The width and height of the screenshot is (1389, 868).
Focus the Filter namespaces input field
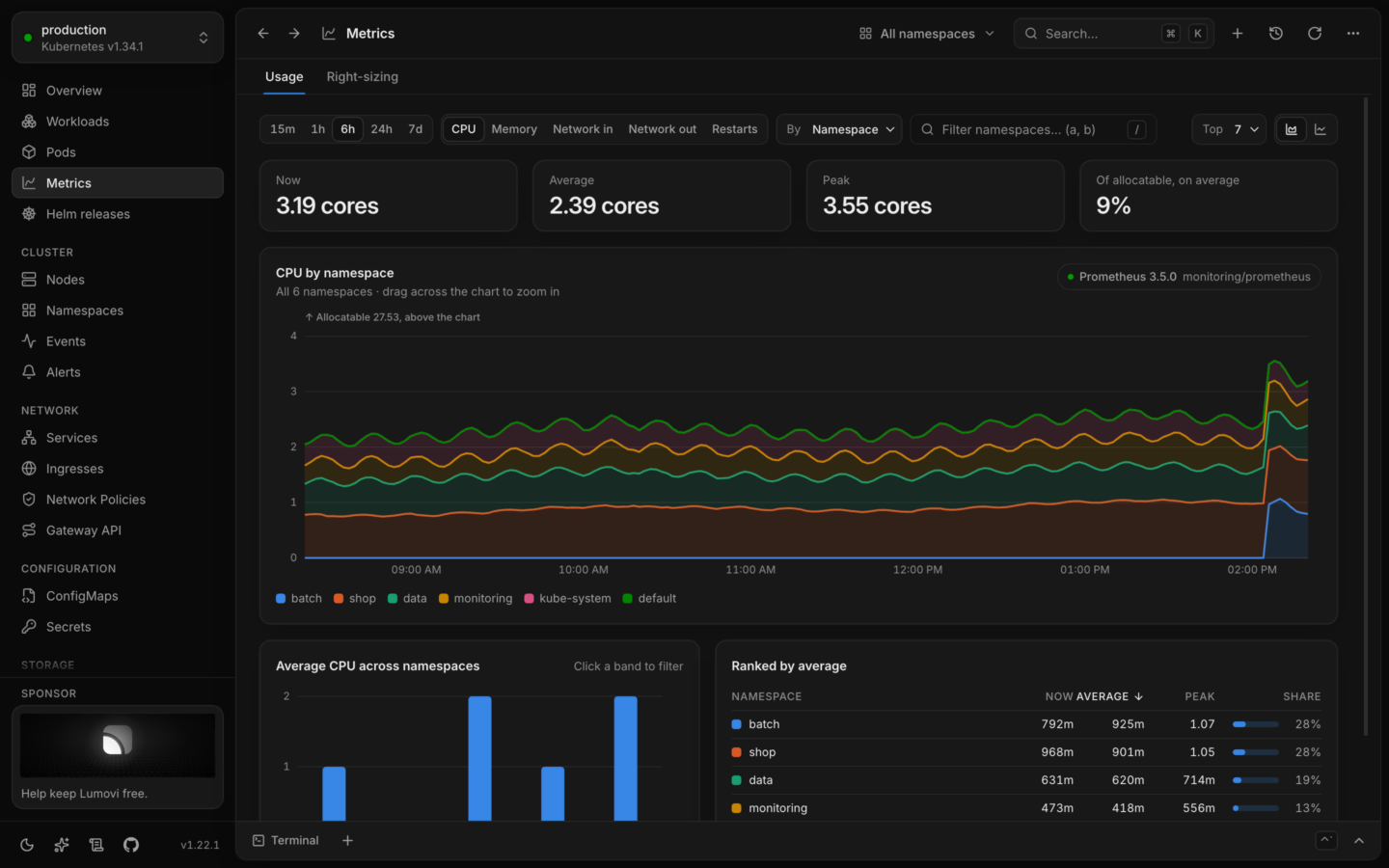tap(1033, 129)
